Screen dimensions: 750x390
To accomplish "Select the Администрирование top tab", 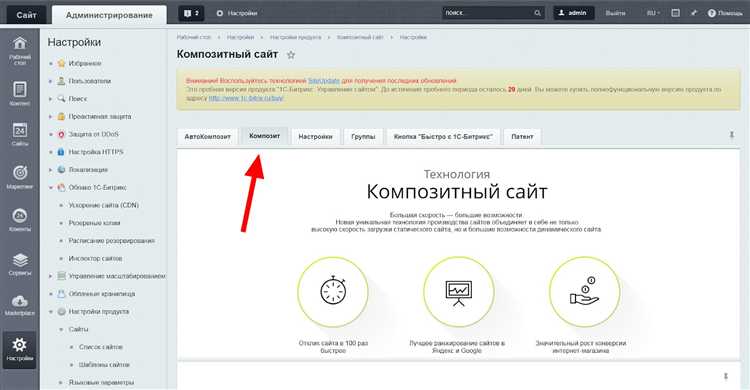I will (x=109, y=15).
